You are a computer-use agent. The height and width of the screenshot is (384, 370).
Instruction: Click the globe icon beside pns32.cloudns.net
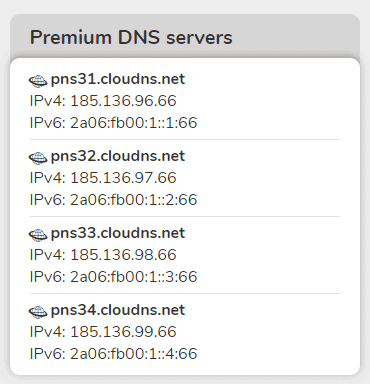click(38, 158)
